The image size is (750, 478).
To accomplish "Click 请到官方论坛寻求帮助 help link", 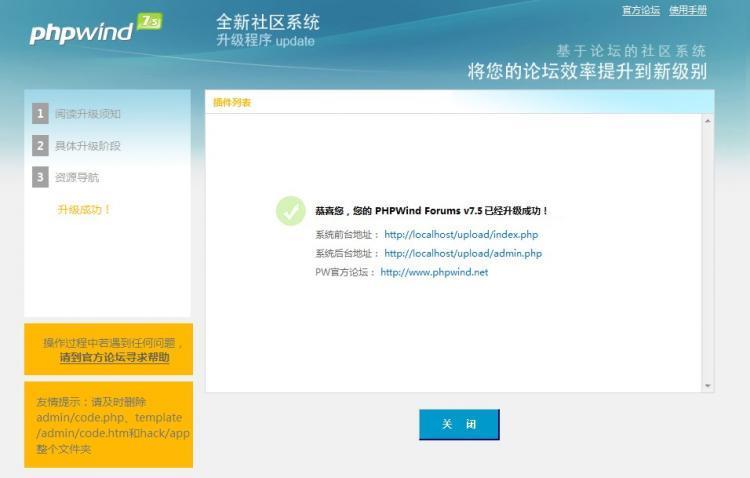I will [114, 357].
